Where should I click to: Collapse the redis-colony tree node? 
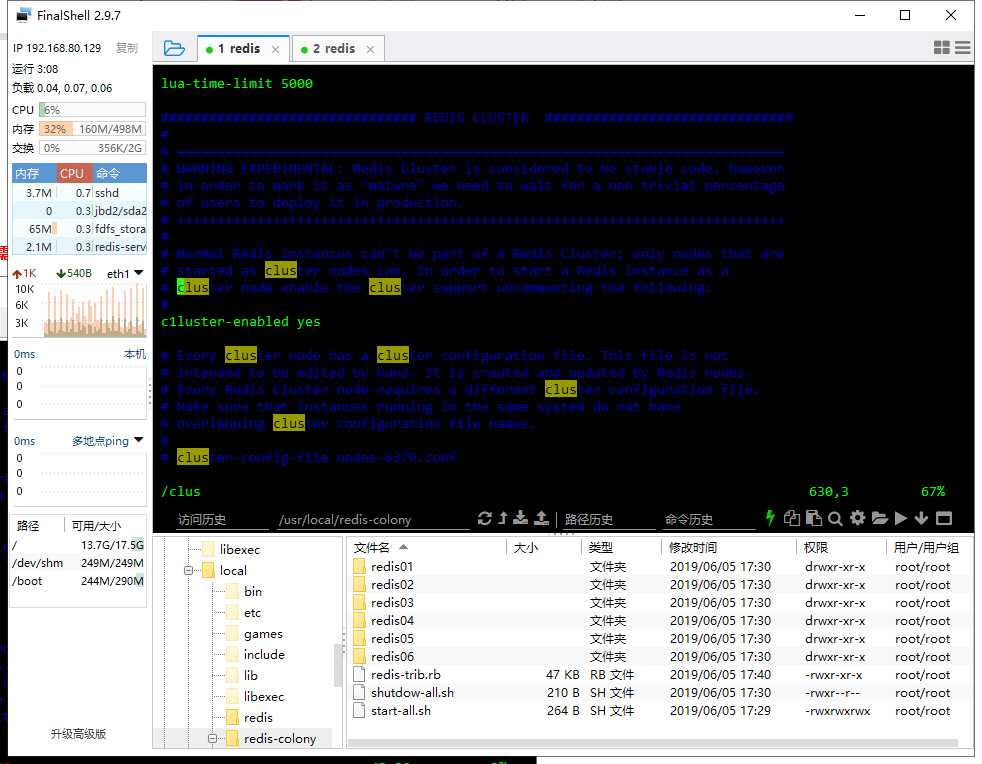(x=212, y=739)
